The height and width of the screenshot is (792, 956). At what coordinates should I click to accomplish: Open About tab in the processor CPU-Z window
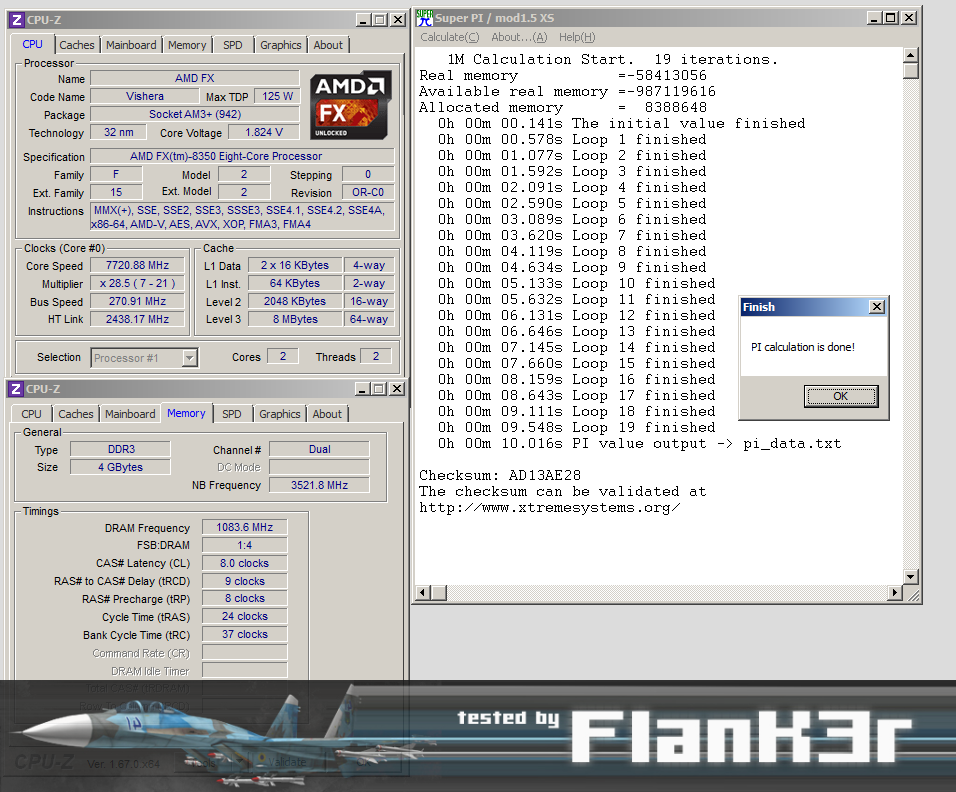pos(328,45)
